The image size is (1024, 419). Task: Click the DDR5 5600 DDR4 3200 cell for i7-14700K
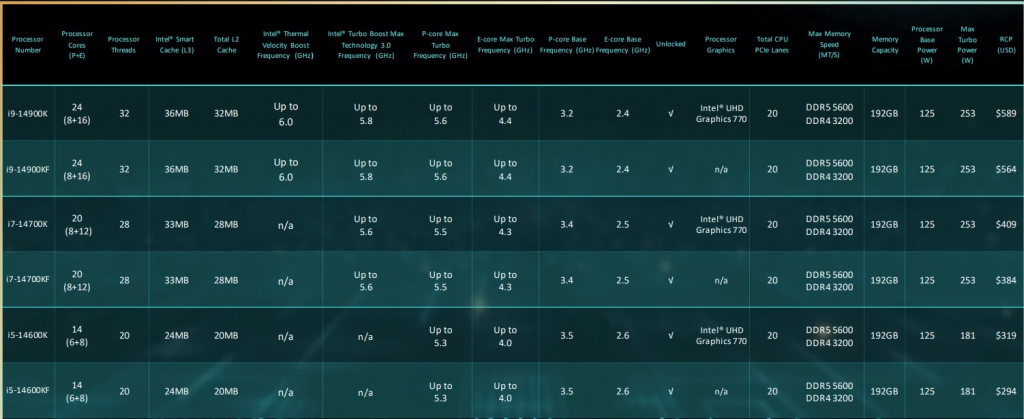click(829, 225)
